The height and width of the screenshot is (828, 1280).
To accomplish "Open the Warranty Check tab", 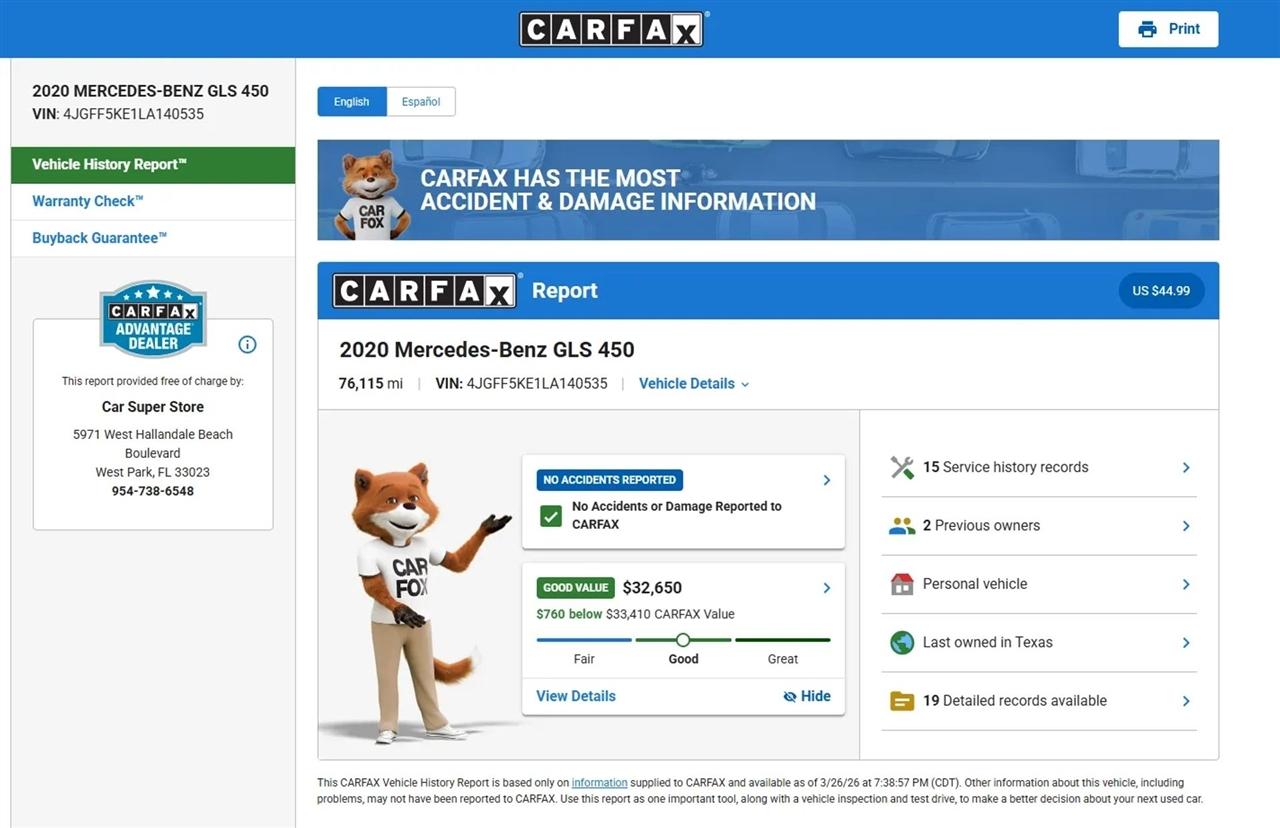I will click(88, 201).
